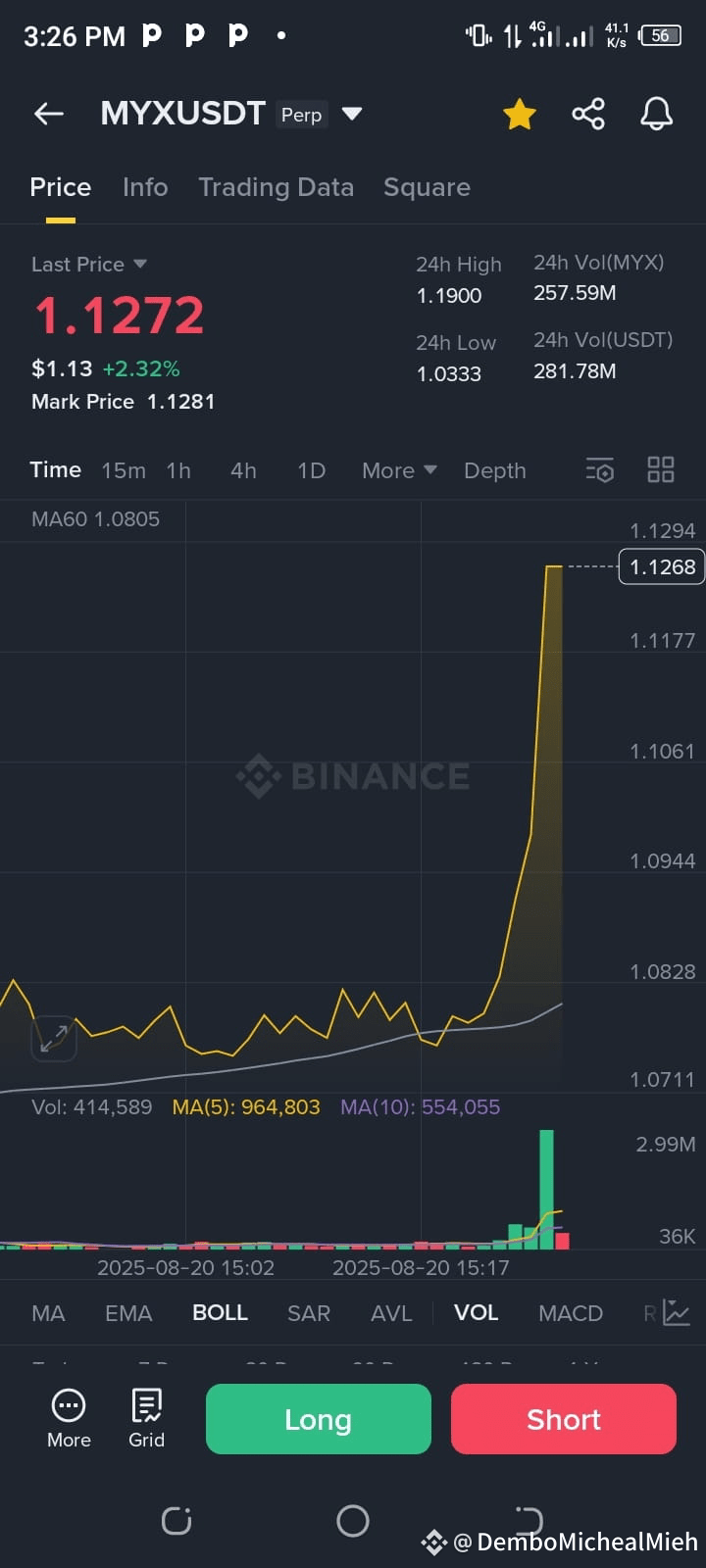Enable the MACD indicator
706x1568 pixels.
click(x=570, y=1312)
